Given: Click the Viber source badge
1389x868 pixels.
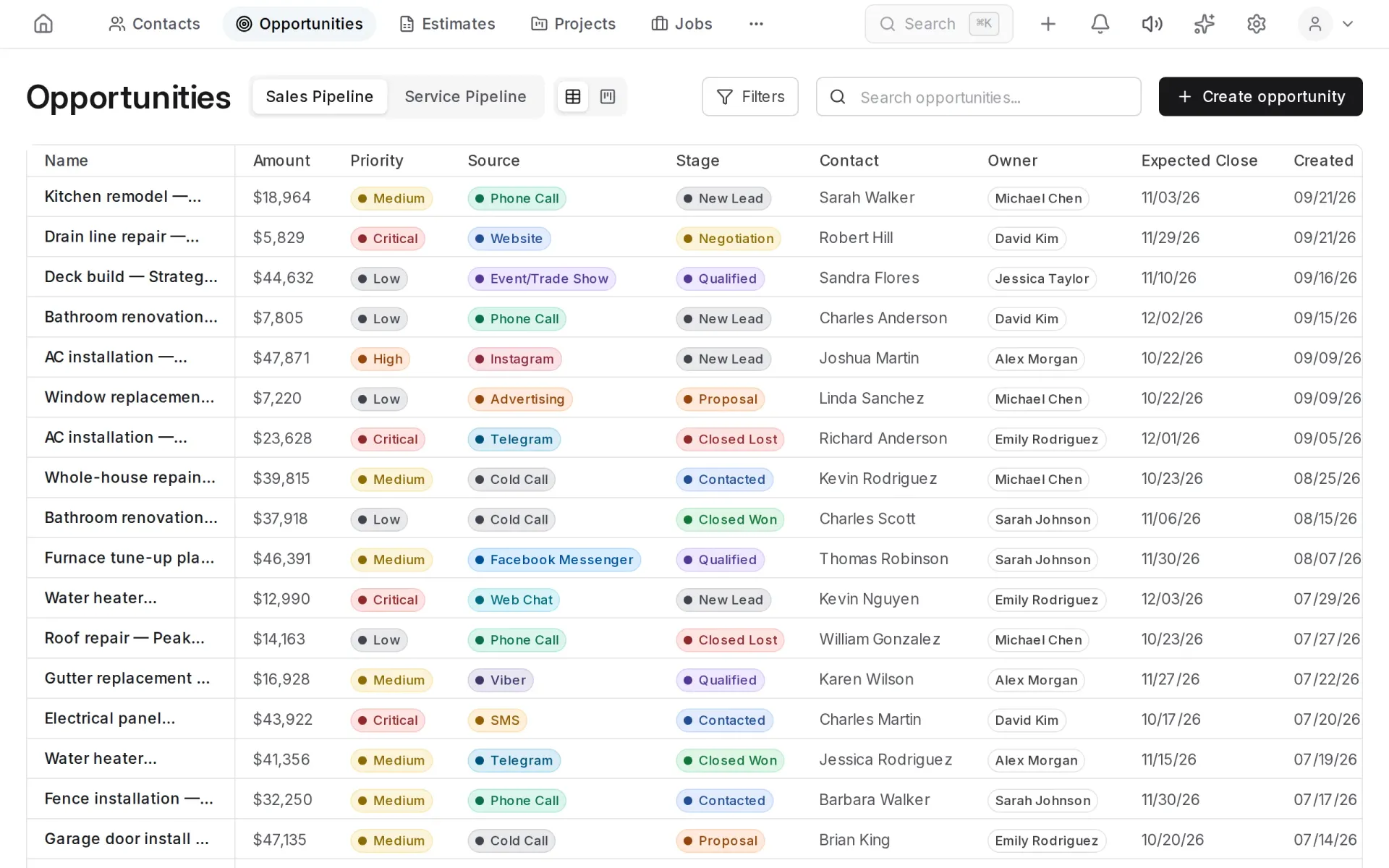Looking at the screenshot, I should (x=501, y=680).
